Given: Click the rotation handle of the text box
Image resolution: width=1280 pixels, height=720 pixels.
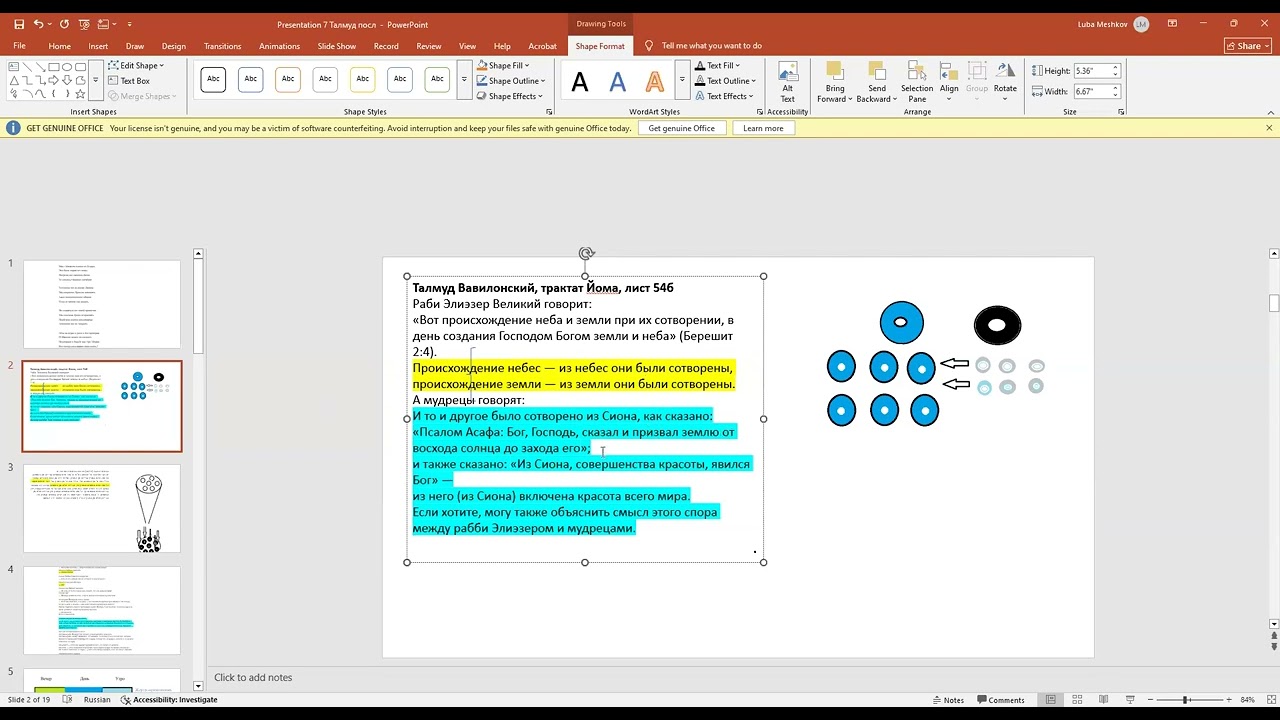Looking at the screenshot, I should click(586, 254).
